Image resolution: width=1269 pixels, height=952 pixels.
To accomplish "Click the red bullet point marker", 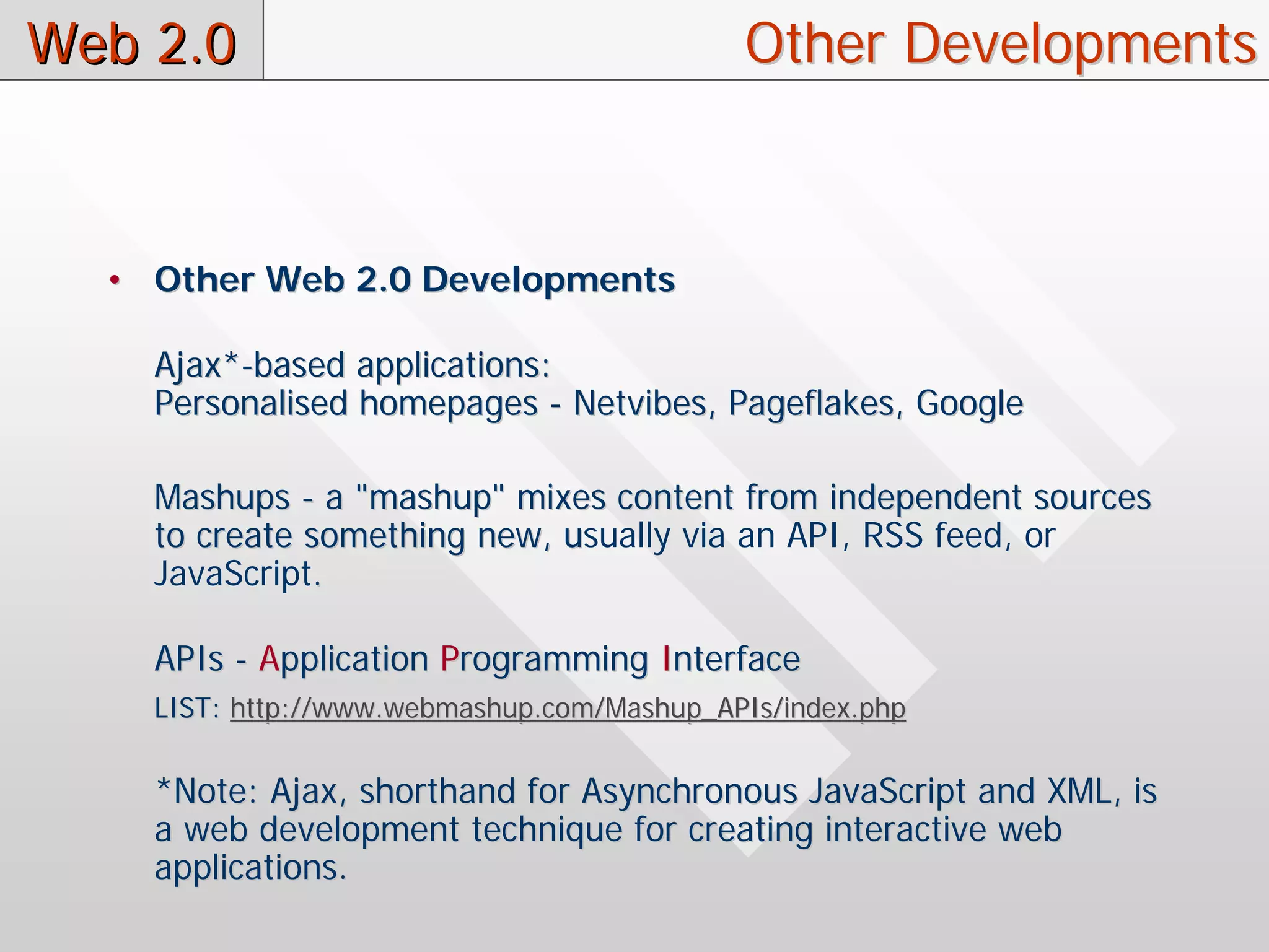I will pos(114,280).
